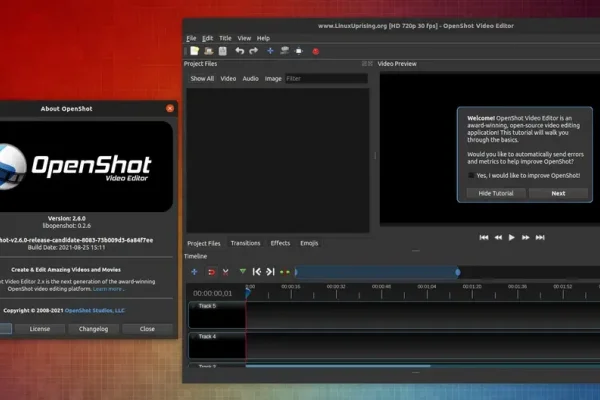The height and width of the screenshot is (400, 600).
Task: Jump to start in the video preview
Action: (x=484, y=237)
